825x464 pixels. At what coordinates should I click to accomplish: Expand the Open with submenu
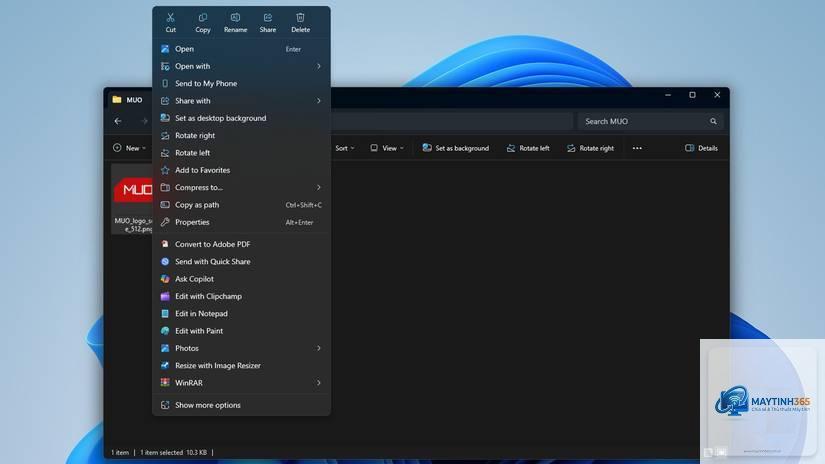[x=242, y=66]
